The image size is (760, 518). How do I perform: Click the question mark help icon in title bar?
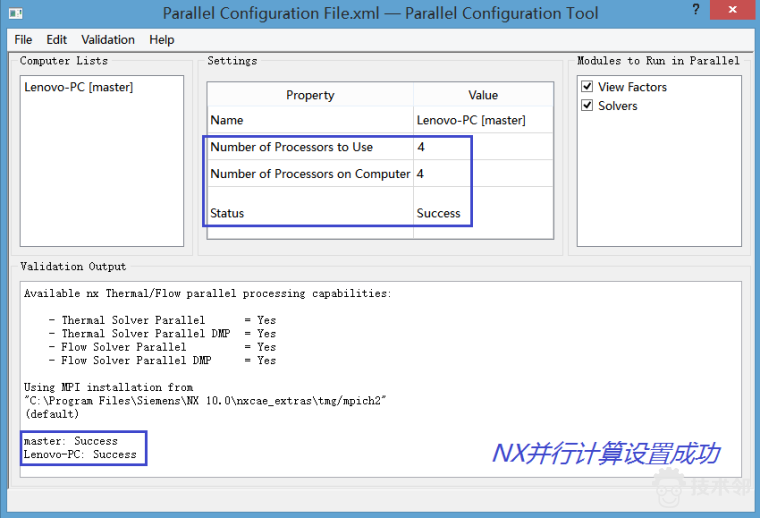click(697, 10)
